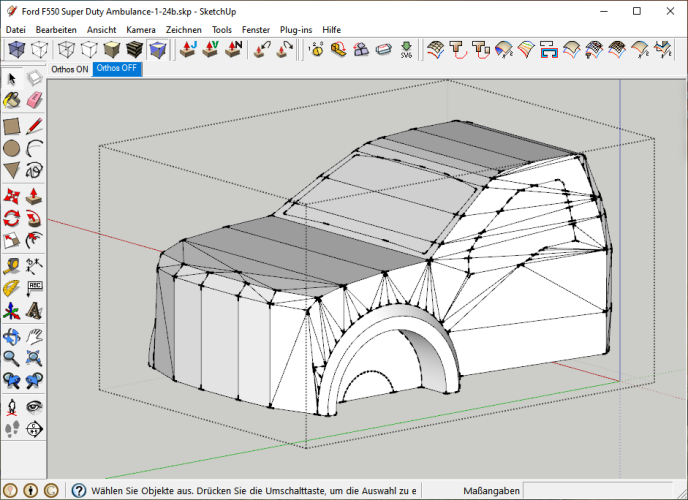
Task: Click the Normal Push Pull N icon
Action: [233, 50]
